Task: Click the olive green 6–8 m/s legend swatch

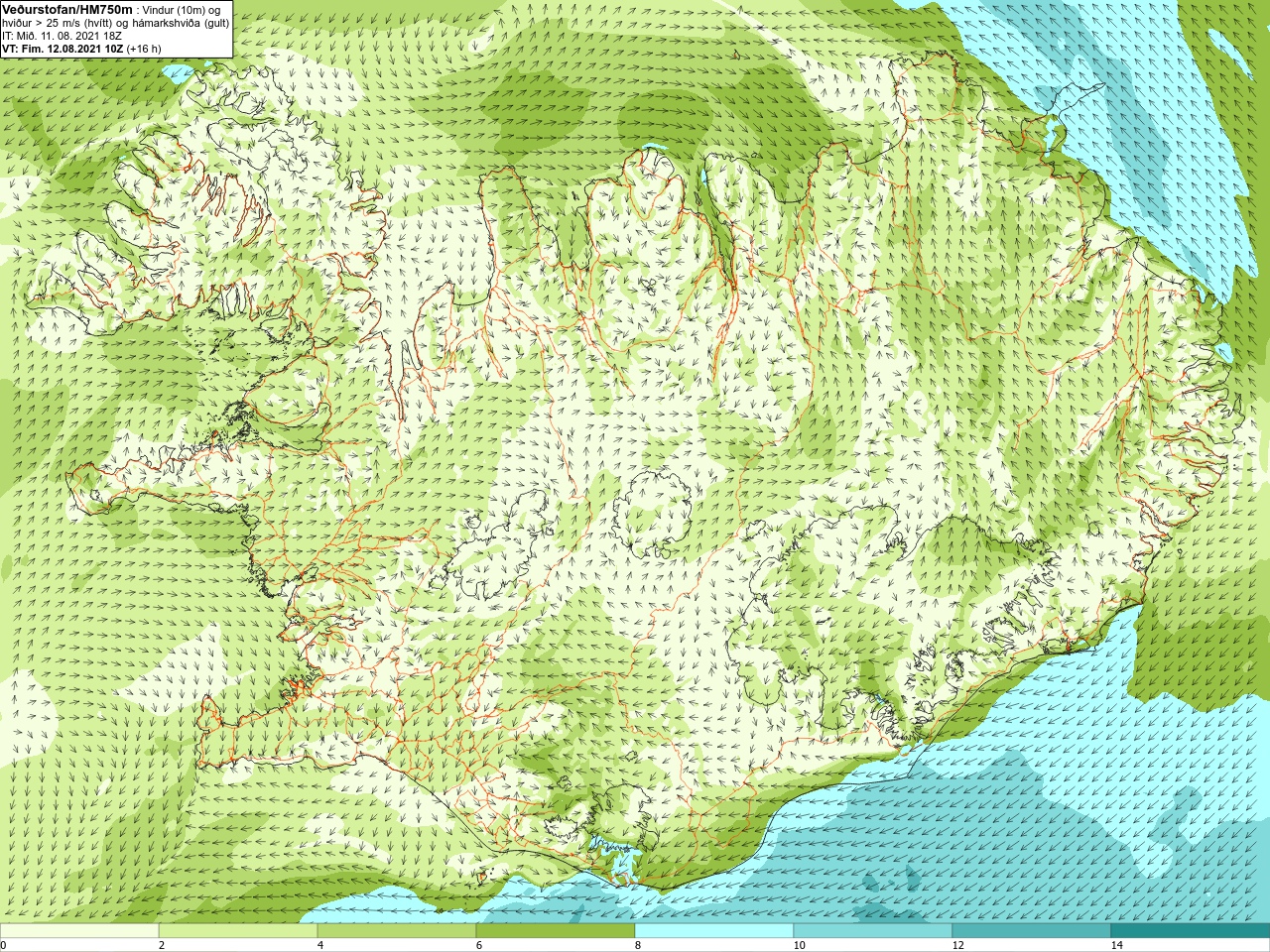Action: 556,931
